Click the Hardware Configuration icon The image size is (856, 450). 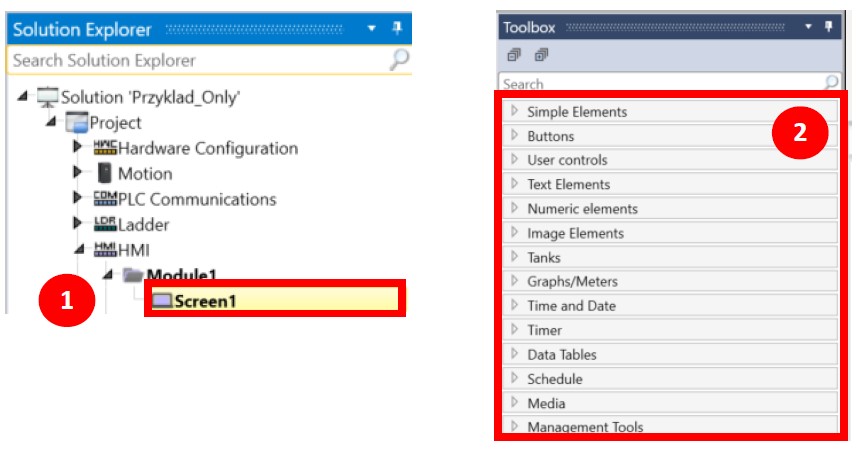[x=105, y=148]
